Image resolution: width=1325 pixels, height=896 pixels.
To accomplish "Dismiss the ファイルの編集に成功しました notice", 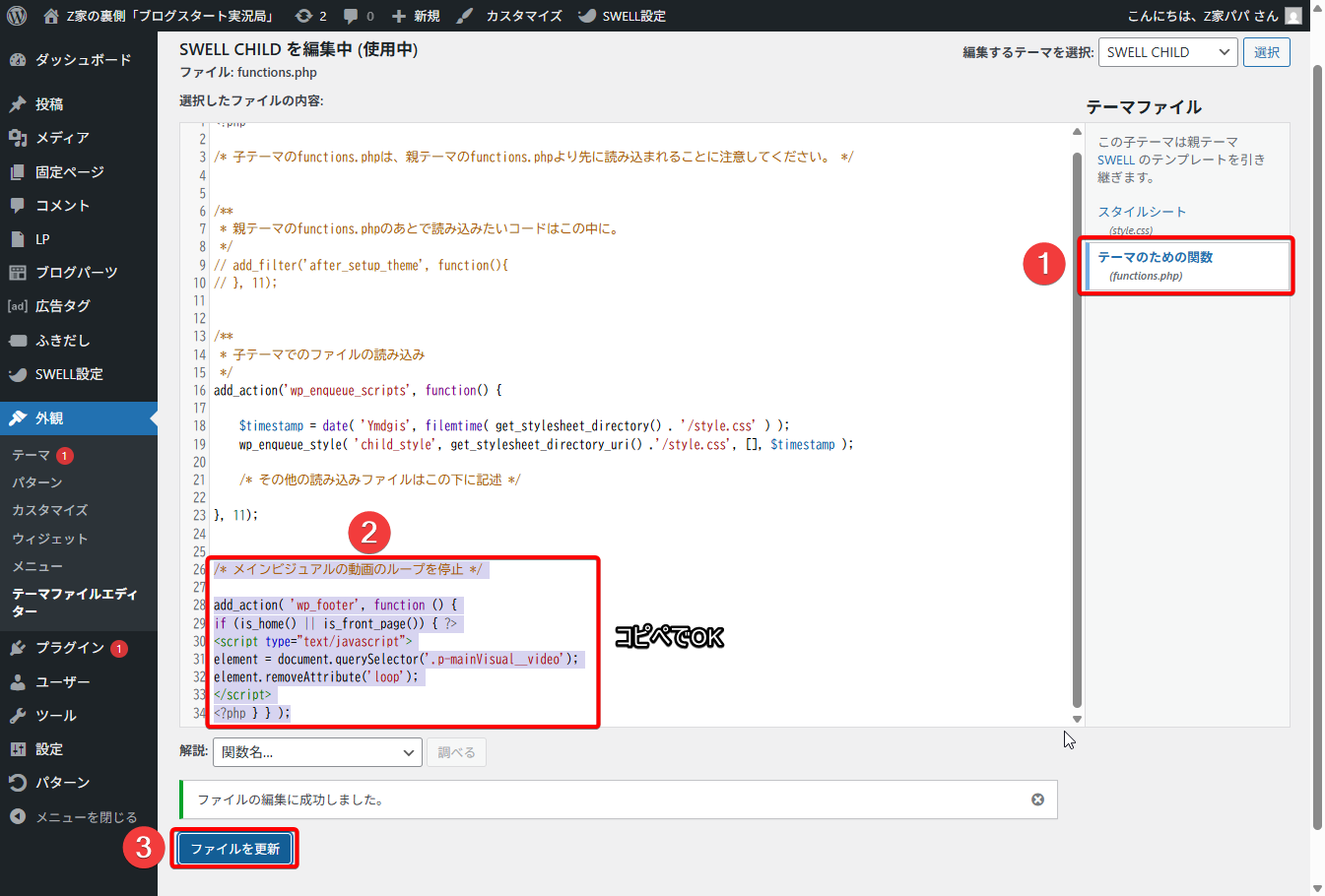I will click(x=1037, y=800).
